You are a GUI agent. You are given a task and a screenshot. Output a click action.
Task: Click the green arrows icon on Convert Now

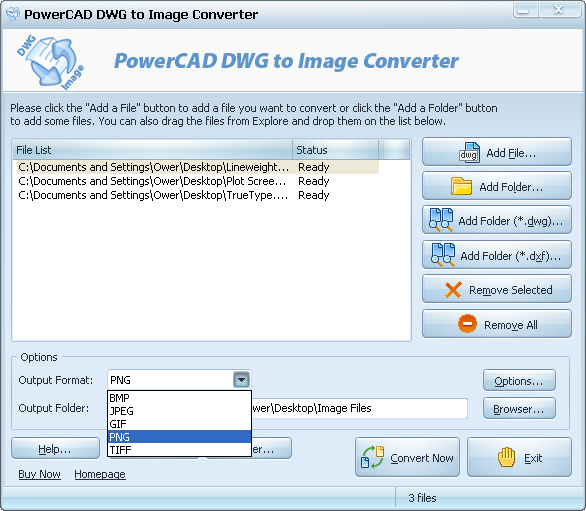[373, 457]
